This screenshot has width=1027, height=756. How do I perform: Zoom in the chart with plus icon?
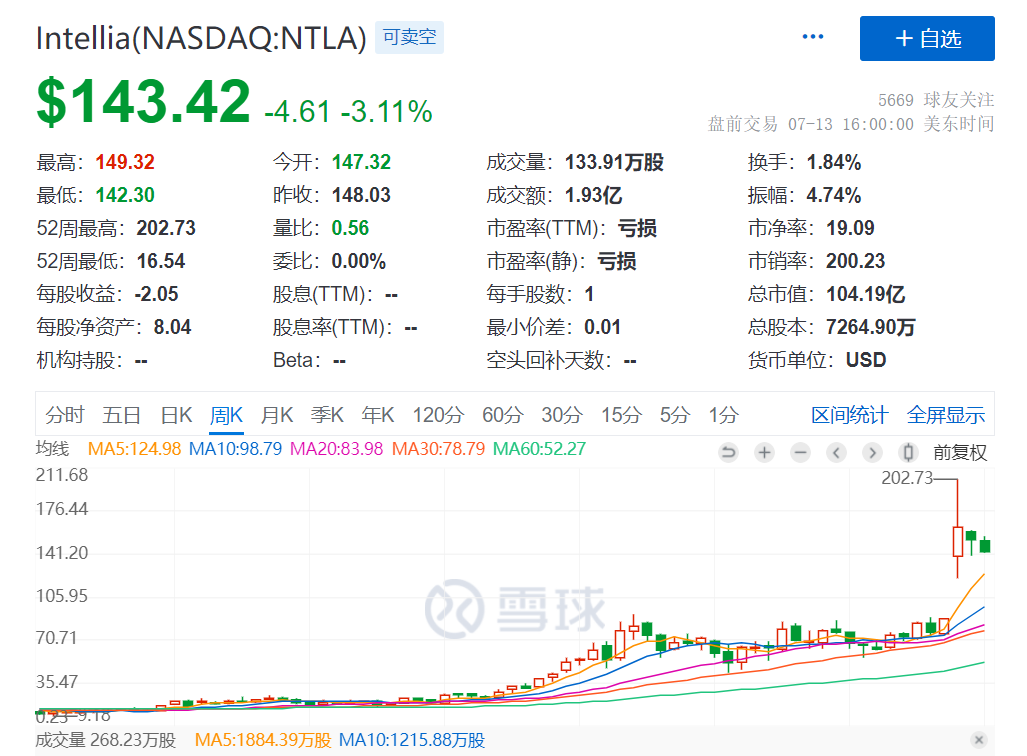pos(764,452)
